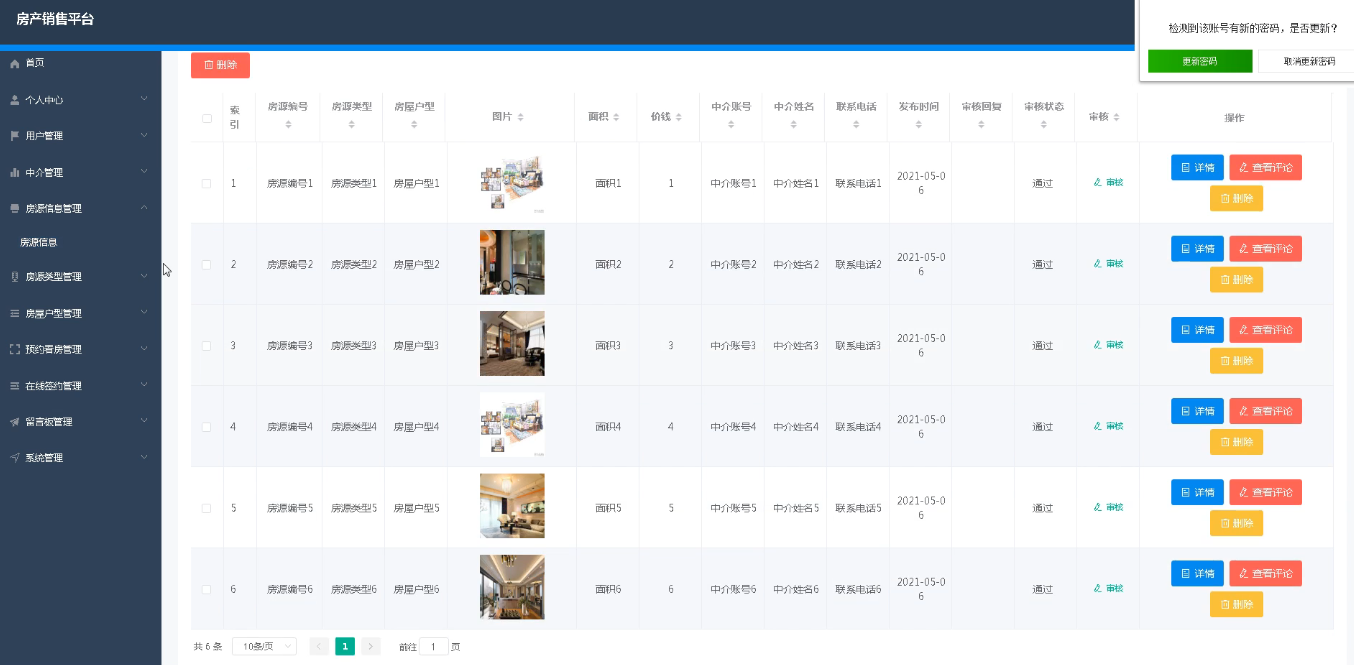Collapse the 房源信息管理 menu chevron
This screenshot has width=1354, height=665.
point(144,208)
